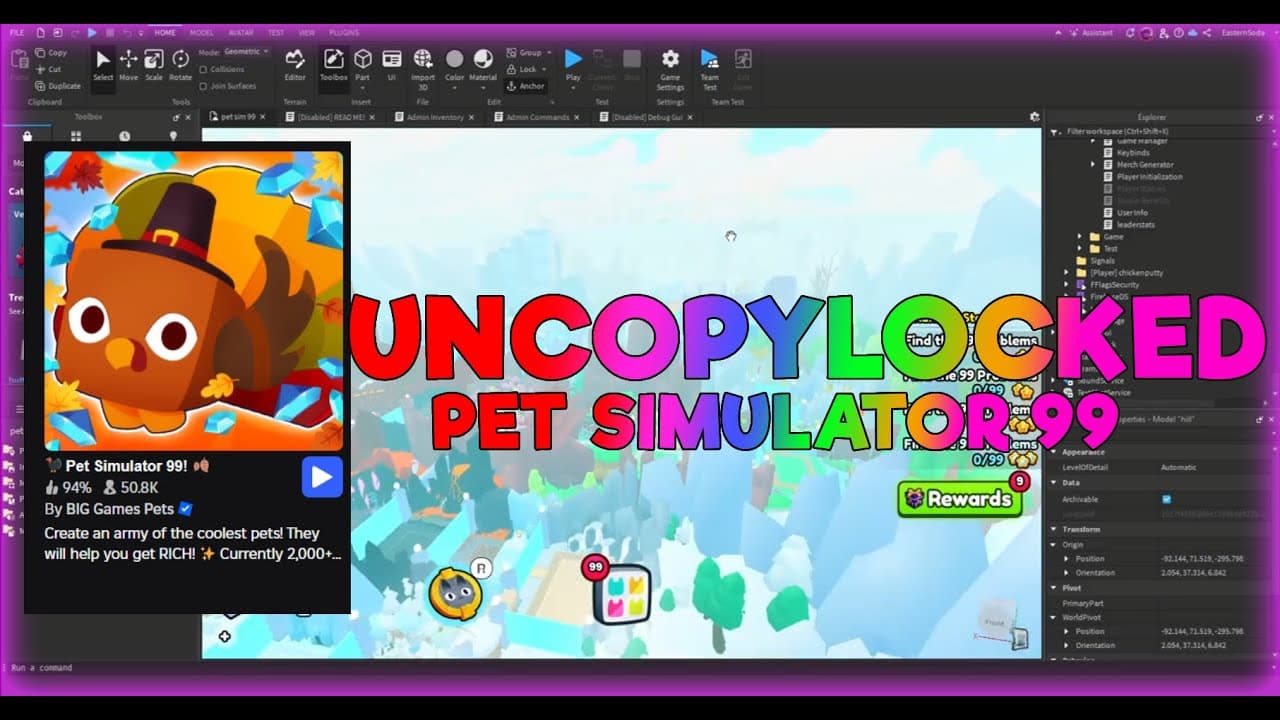Image resolution: width=1280 pixels, height=720 pixels.
Task: Open viewport settings gear
Action: (1034, 117)
